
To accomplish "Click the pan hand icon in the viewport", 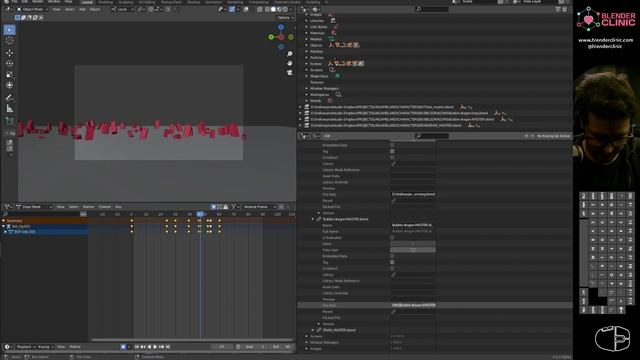I will [290, 63].
